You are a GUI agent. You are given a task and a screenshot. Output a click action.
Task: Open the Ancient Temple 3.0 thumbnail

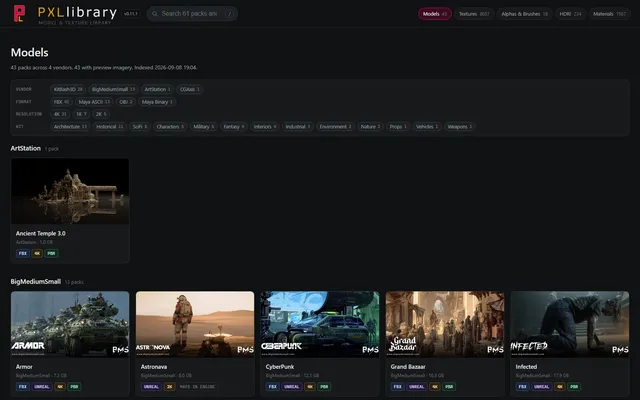[70, 191]
